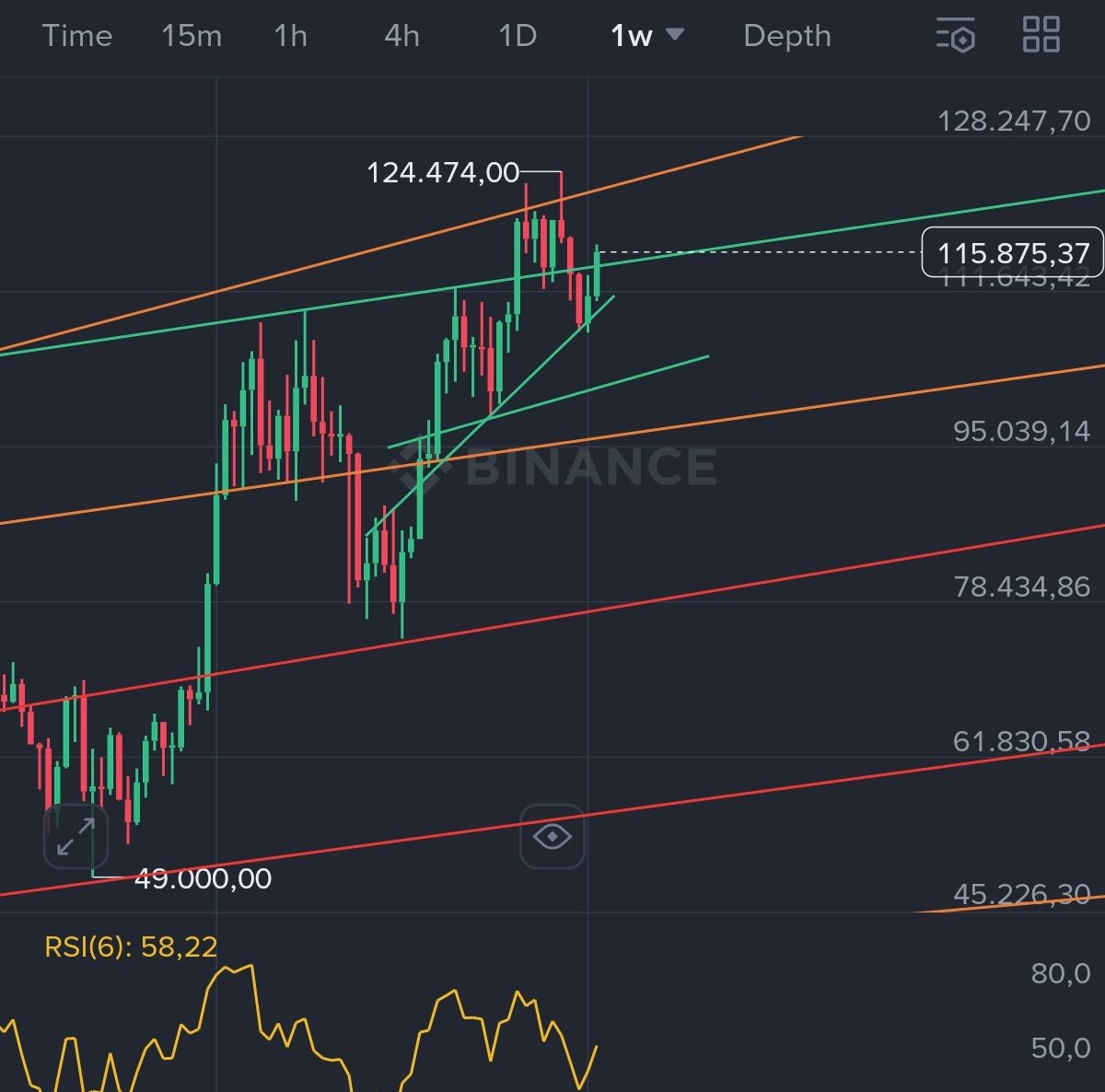Click the 78.434,86 price axis value
Image resolution: width=1105 pixels, height=1092 pixels.
pyautogui.click(x=1022, y=587)
